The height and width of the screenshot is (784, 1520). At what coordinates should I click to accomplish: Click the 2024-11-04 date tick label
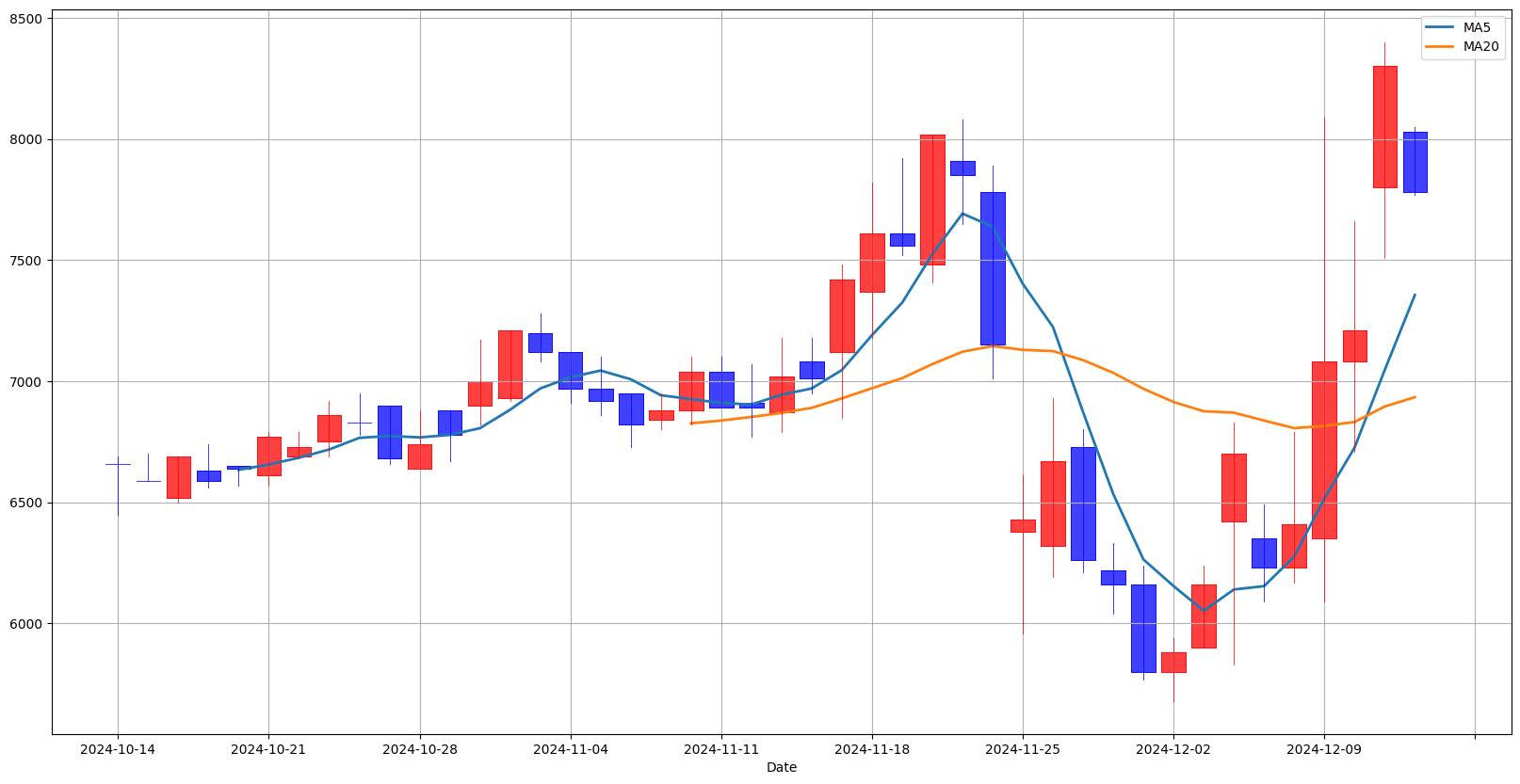point(571,749)
